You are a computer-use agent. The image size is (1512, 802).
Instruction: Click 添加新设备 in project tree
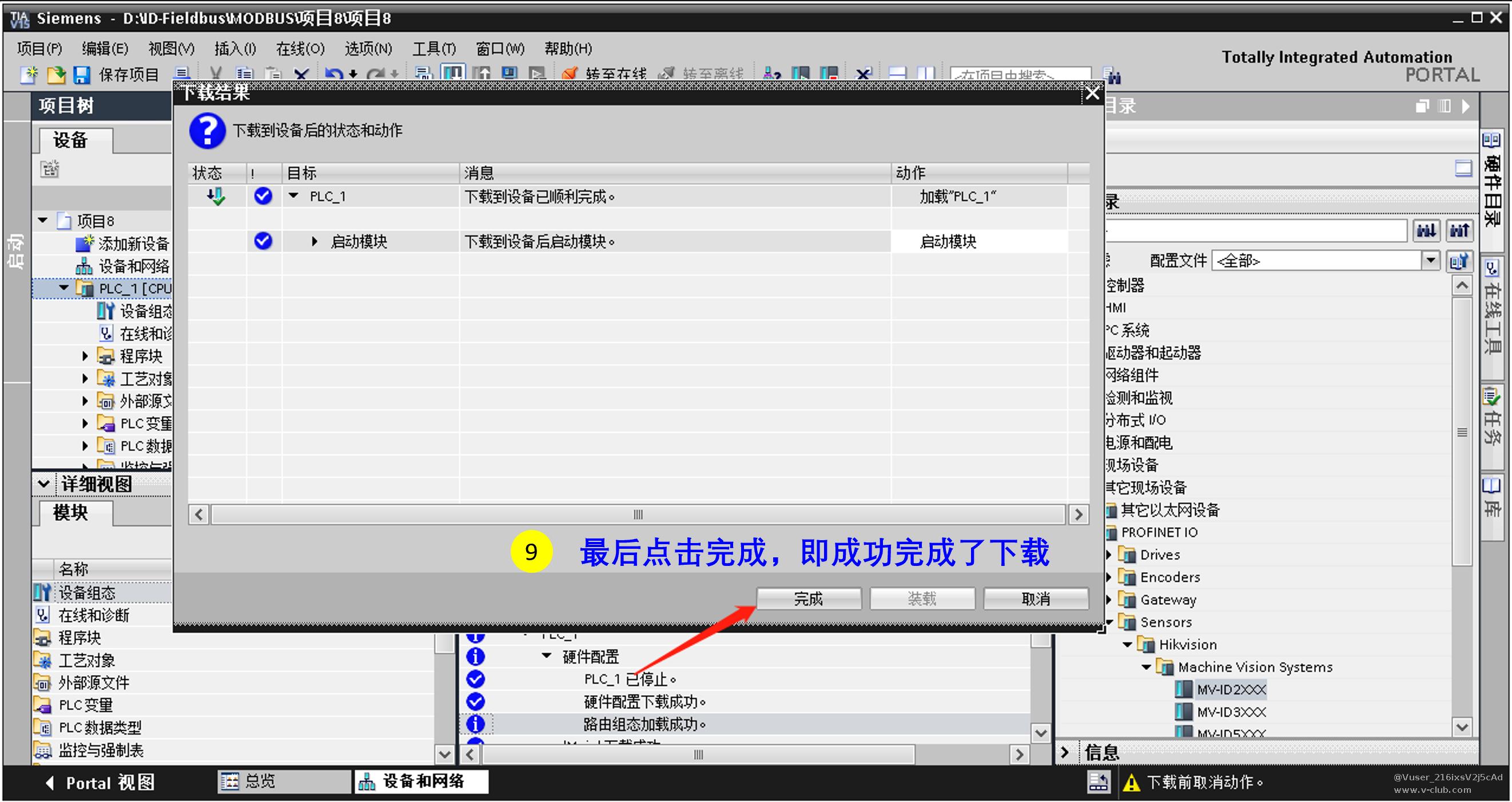coord(133,244)
